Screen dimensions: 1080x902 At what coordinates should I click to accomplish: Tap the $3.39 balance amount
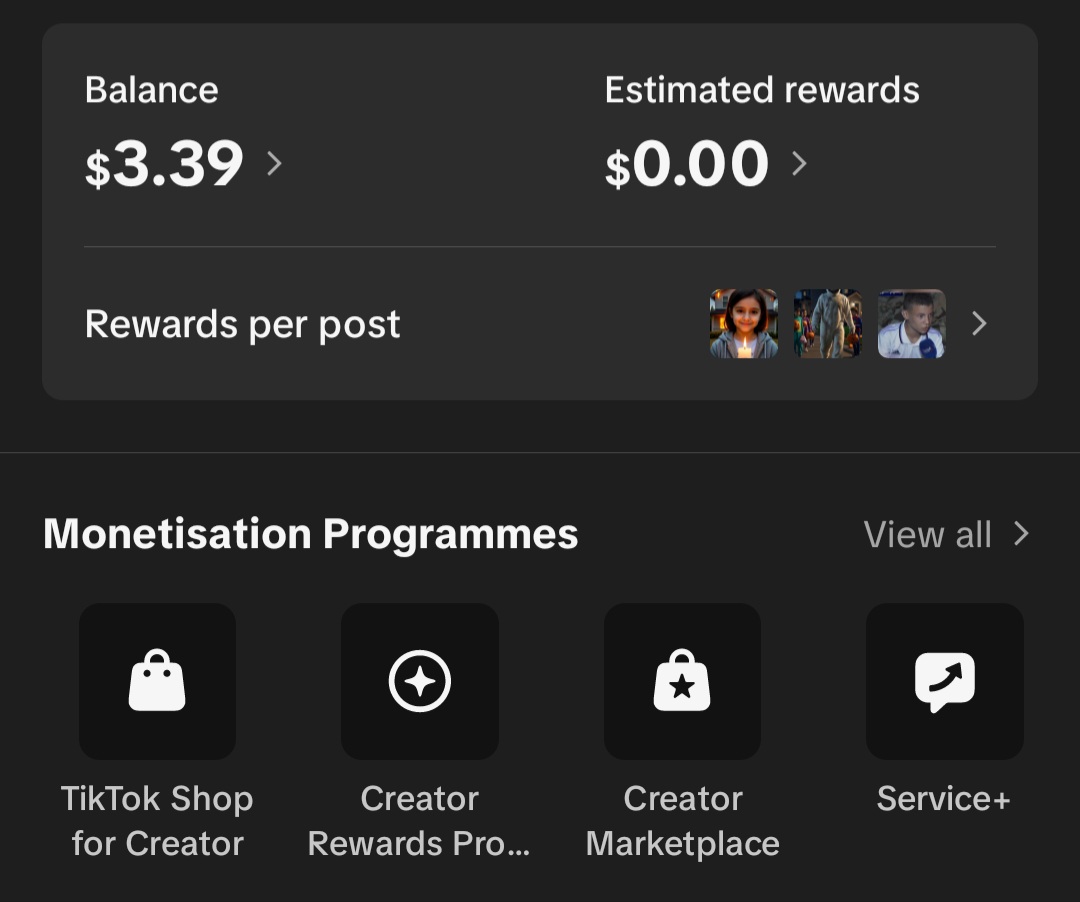click(165, 165)
